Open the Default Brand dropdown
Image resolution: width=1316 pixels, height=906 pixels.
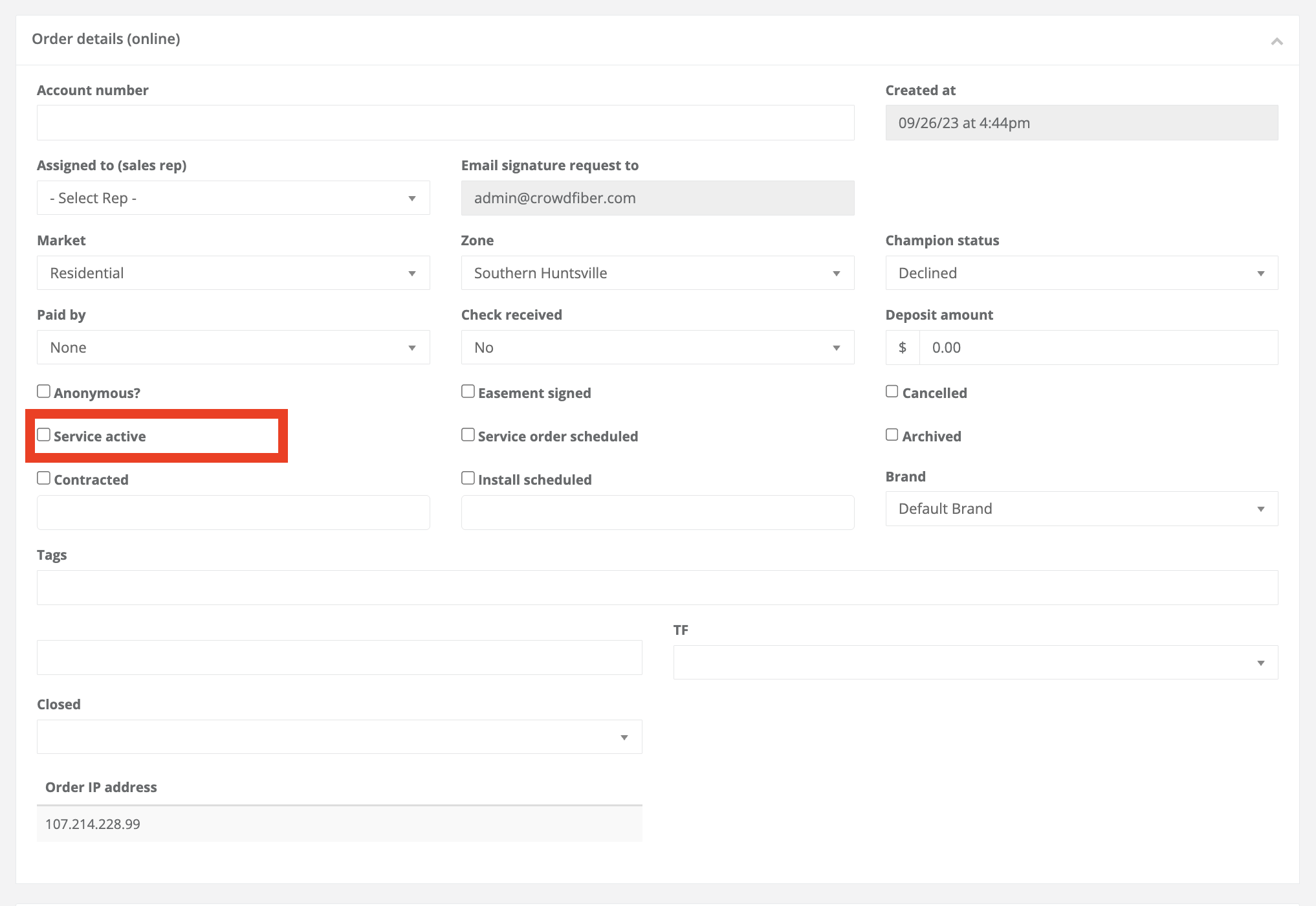pyautogui.click(x=1081, y=509)
